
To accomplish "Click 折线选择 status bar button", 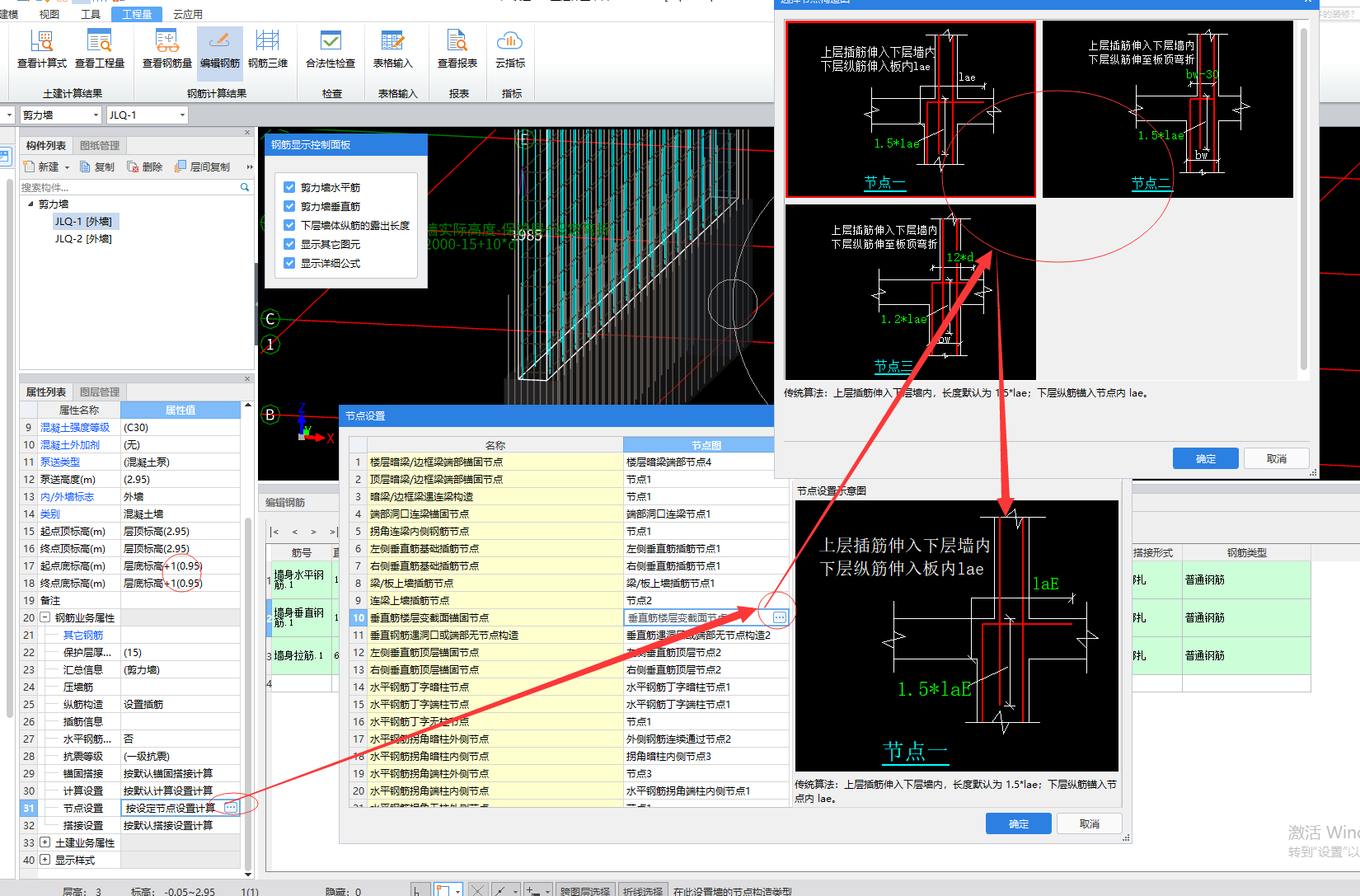I will click(x=643, y=891).
